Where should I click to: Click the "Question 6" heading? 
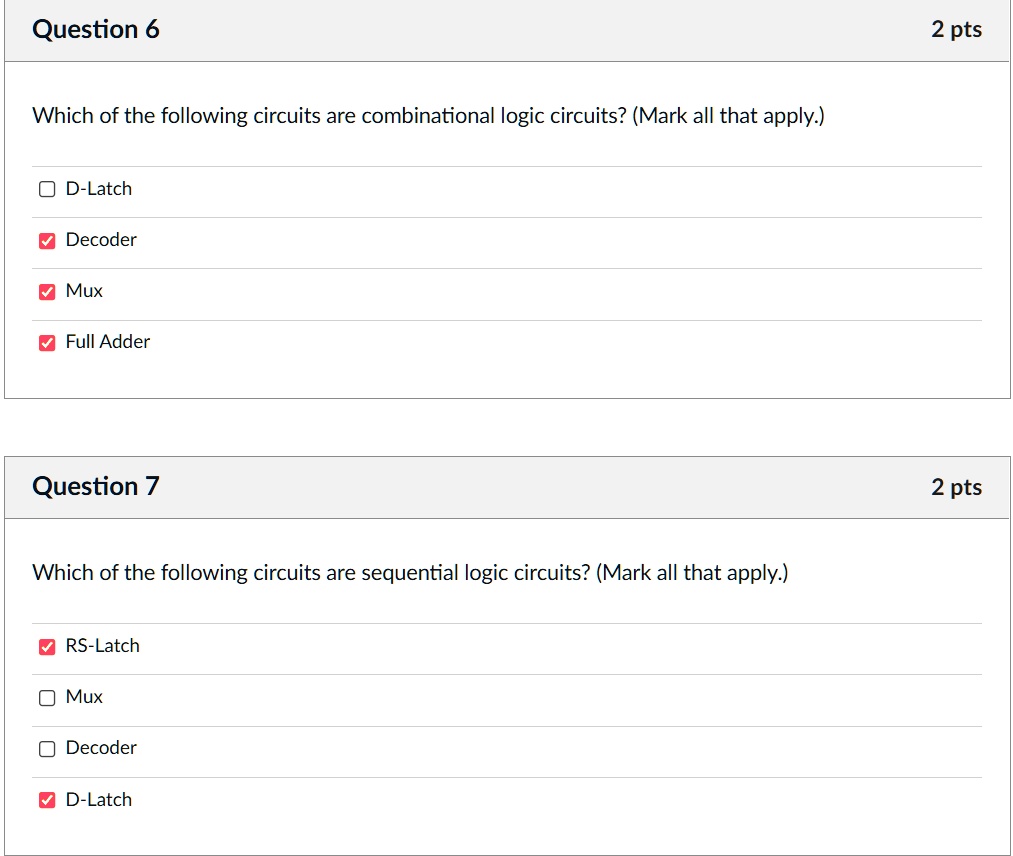[96, 30]
